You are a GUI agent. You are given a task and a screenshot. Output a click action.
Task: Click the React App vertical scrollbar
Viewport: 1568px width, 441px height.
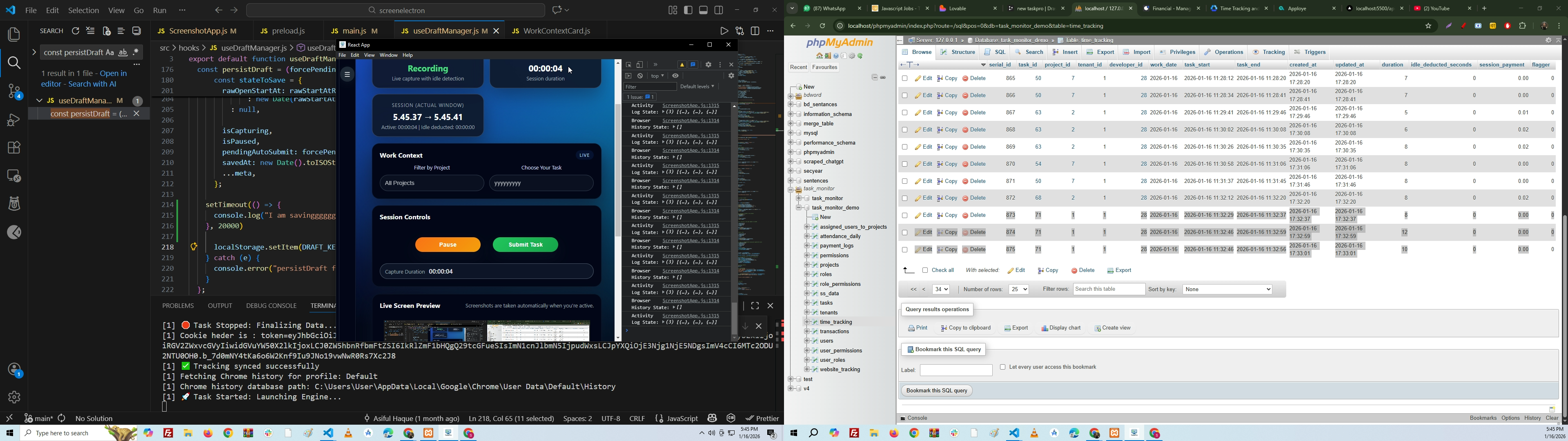pos(618,171)
